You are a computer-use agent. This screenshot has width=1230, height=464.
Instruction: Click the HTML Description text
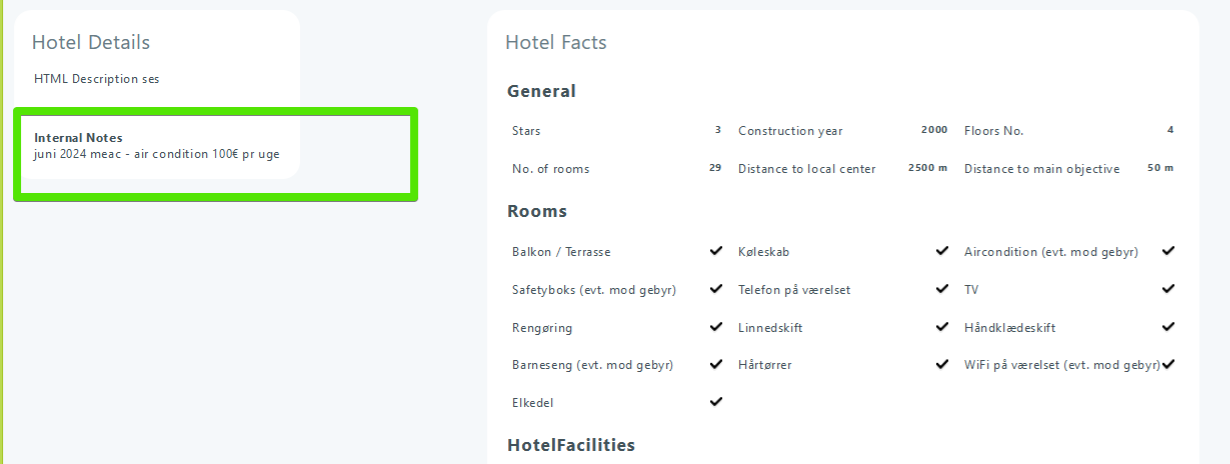click(x=96, y=79)
